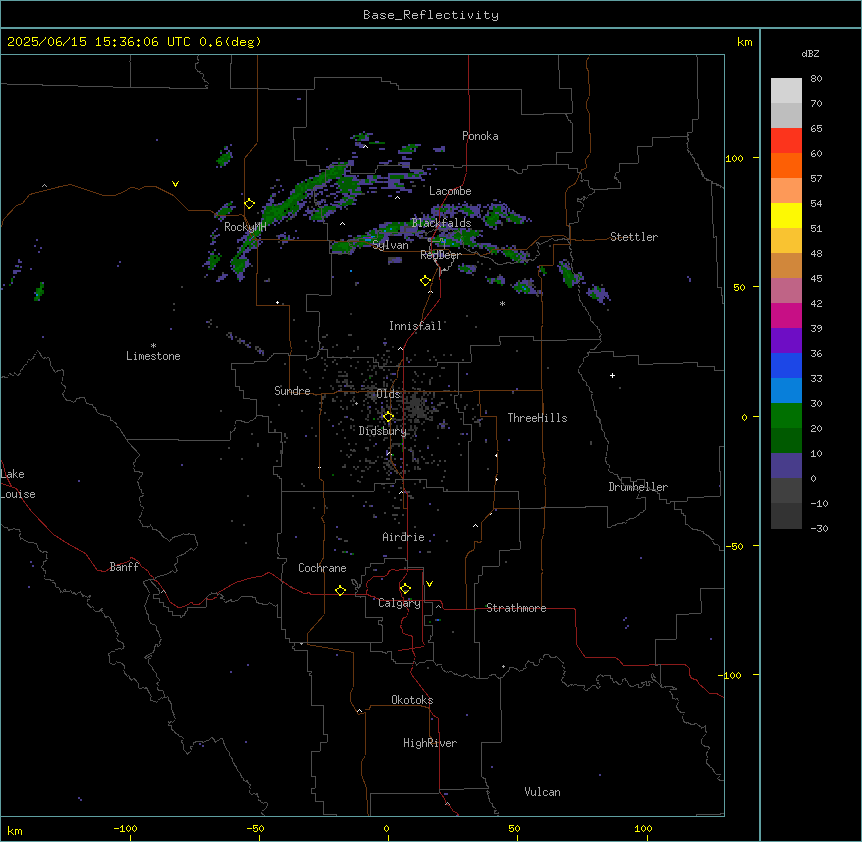
Task: Click the yellow V marker northwest of RockyMH
Action: [x=175, y=184]
